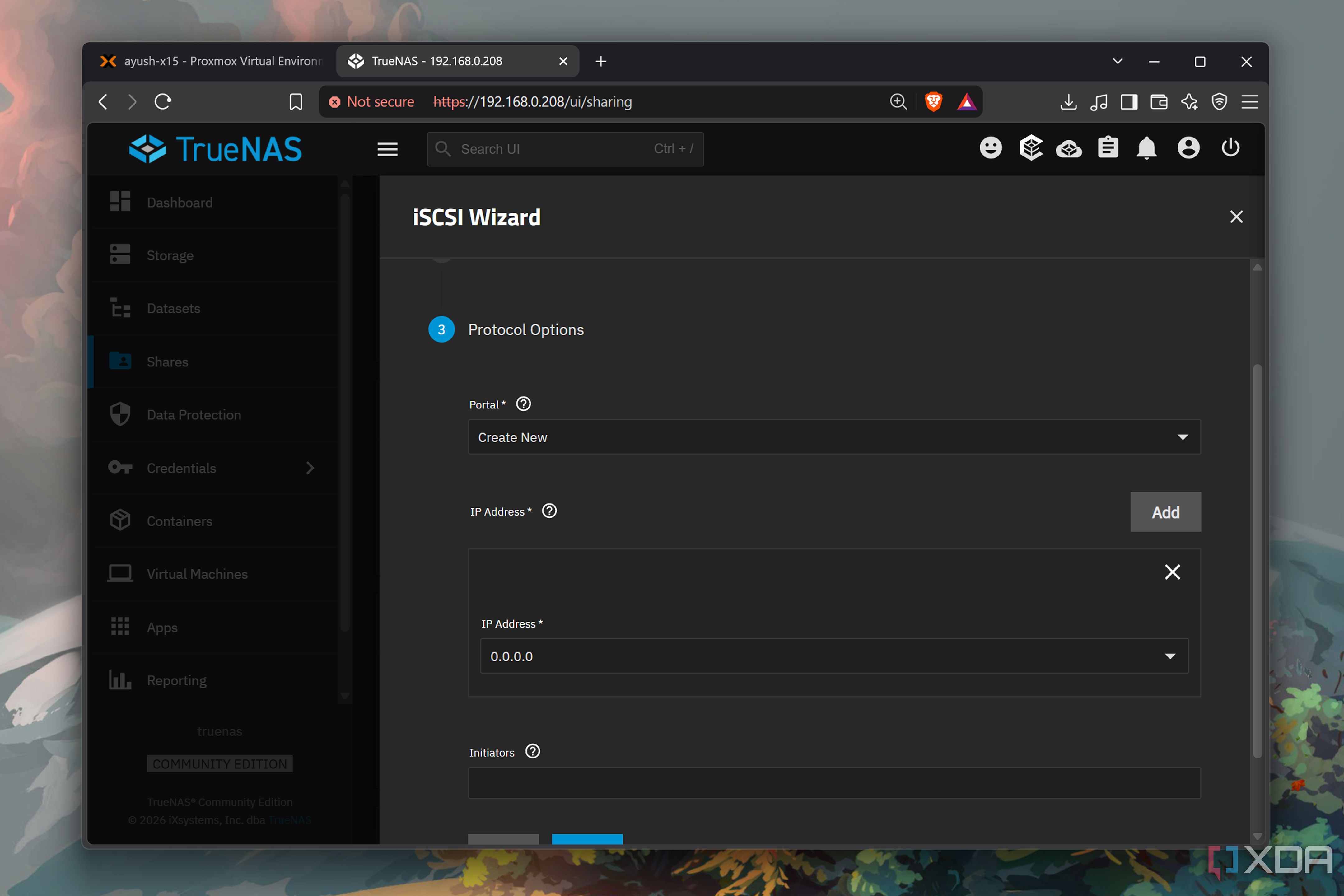Image resolution: width=1344 pixels, height=896 pixels.
Task: Open the alerts bell icon
Action: (1146, 148)
